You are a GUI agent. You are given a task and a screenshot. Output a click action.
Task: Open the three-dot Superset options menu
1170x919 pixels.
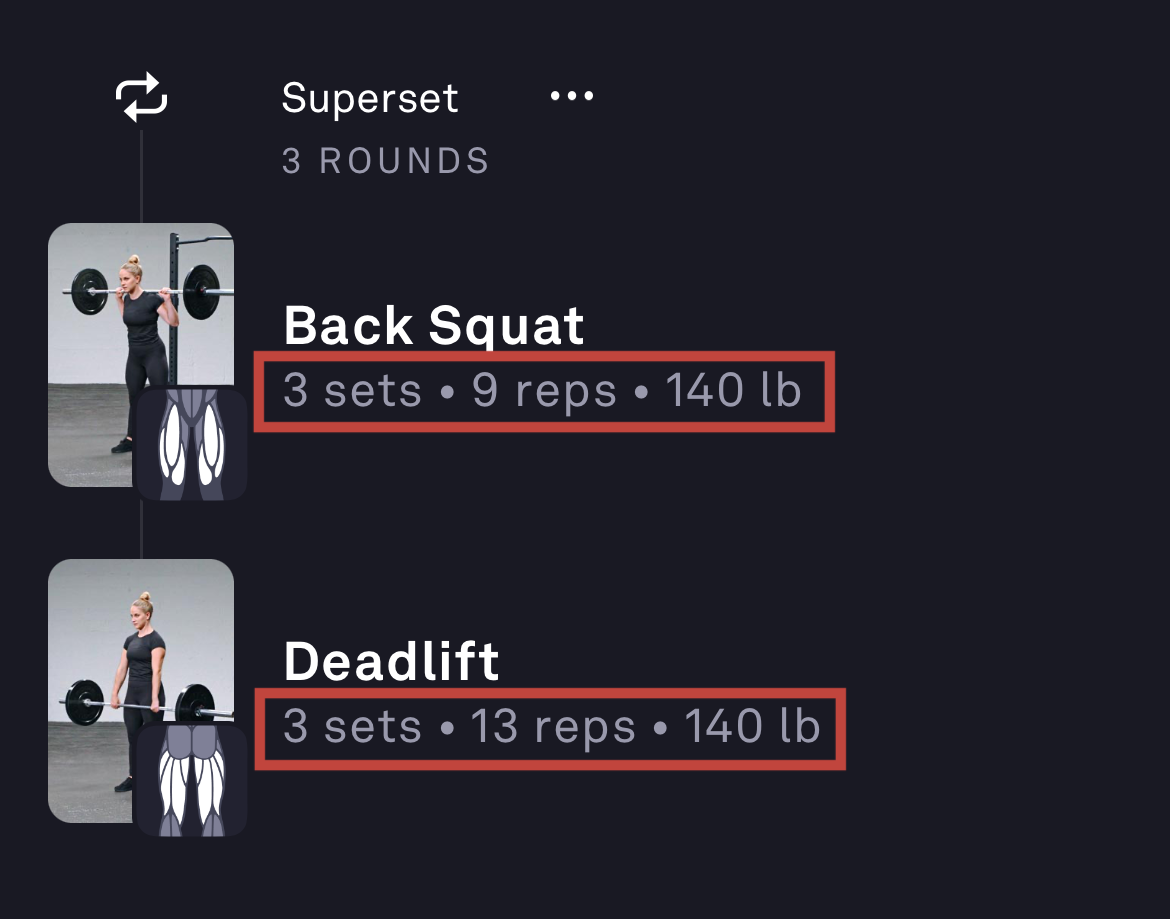tap(572, 97)
